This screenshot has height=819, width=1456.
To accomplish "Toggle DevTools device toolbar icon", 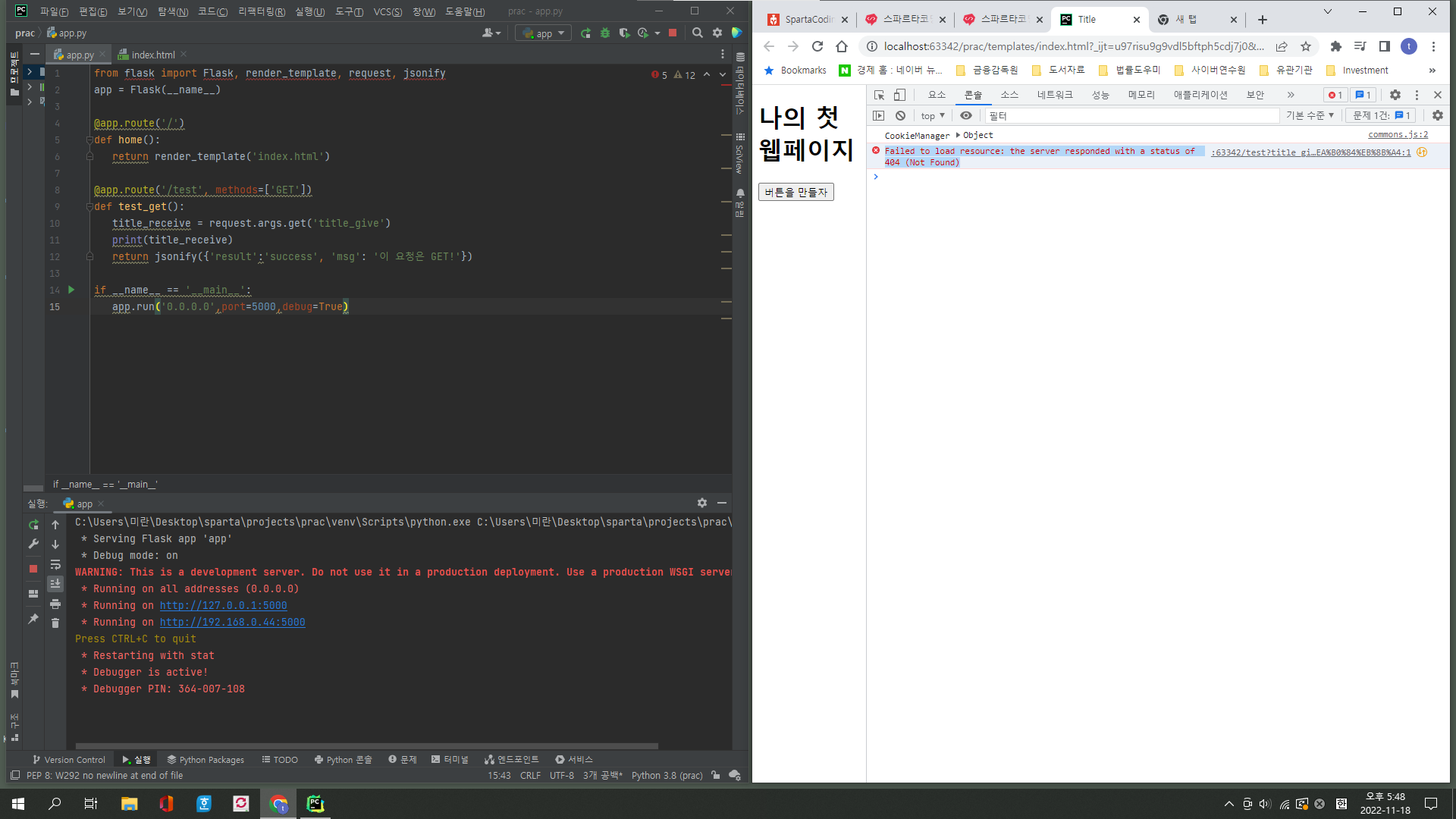I will point(899,95).
